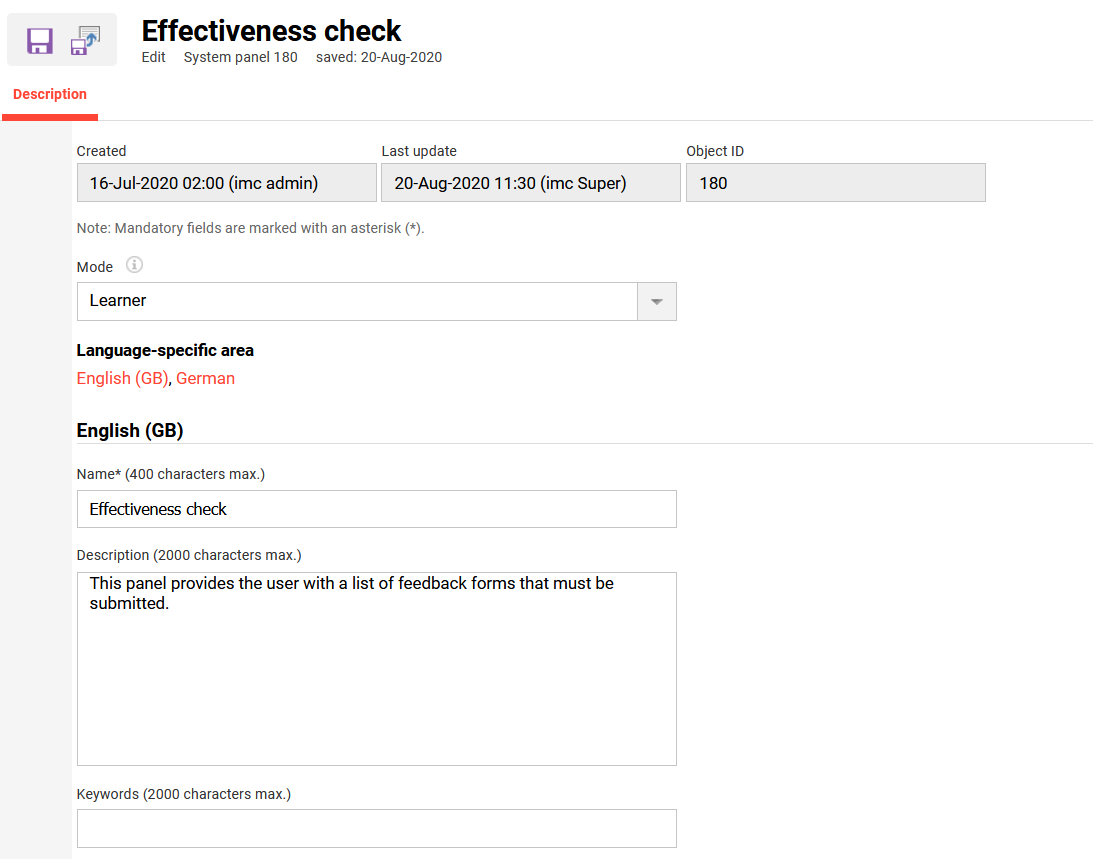Open the English (GB) language link
This screenshot has height=859, width=1093.
[122, 378]
